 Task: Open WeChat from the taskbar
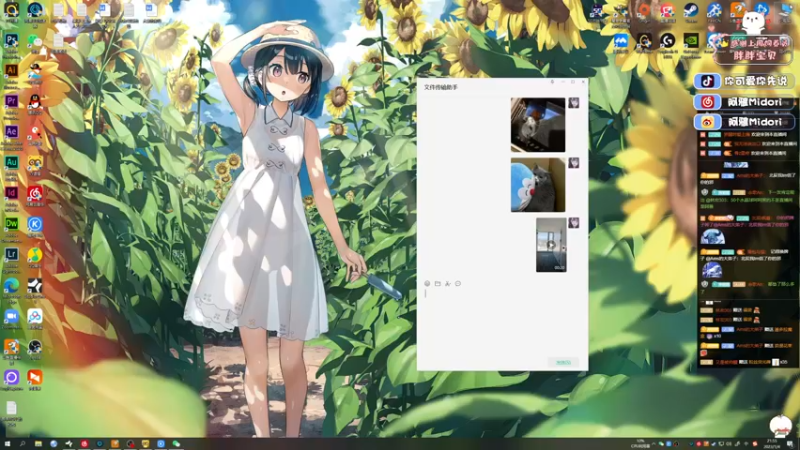tap(176, 444)
